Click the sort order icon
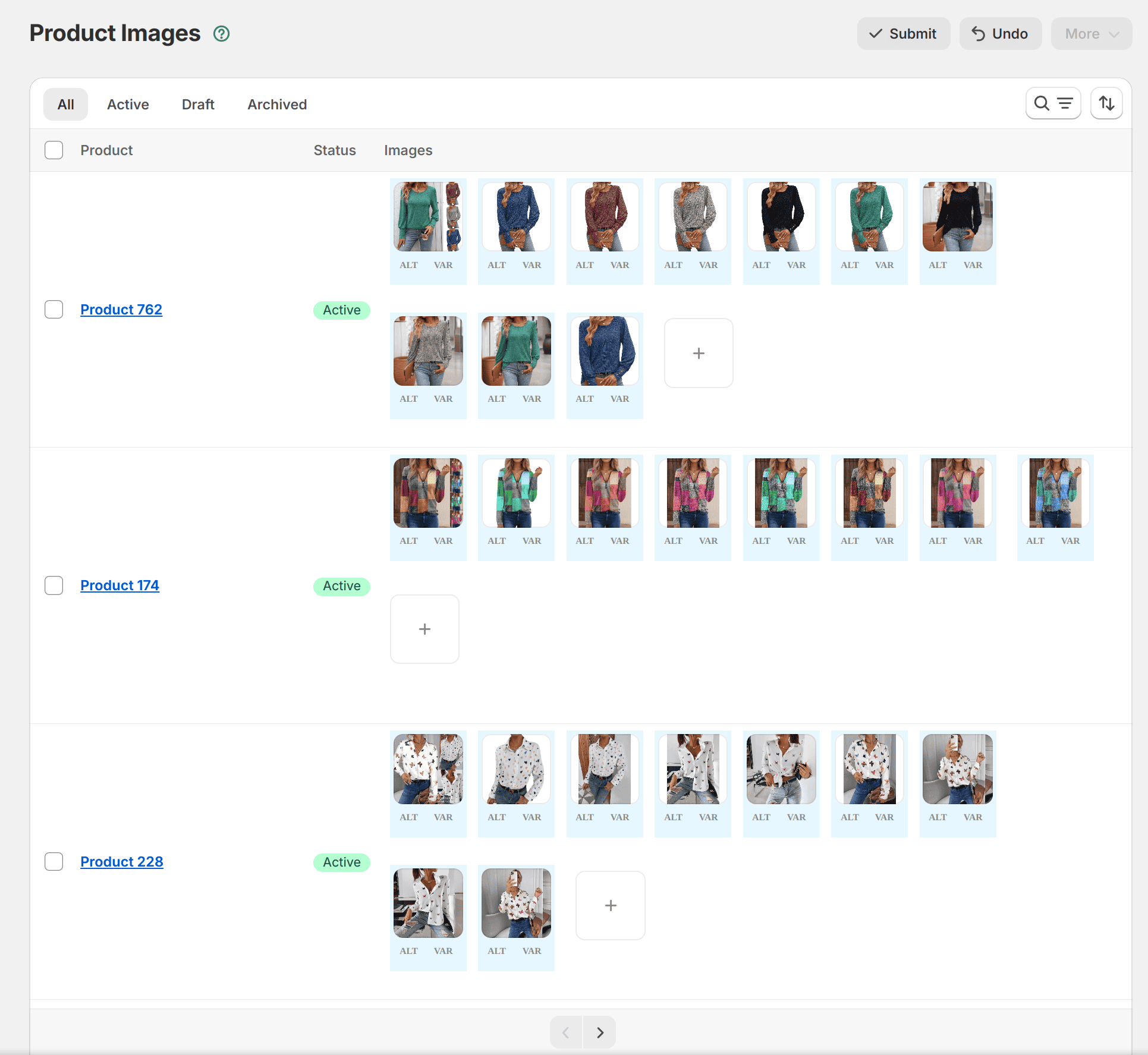This screenshot has height=1055, width=1148. coord(1106,103)
